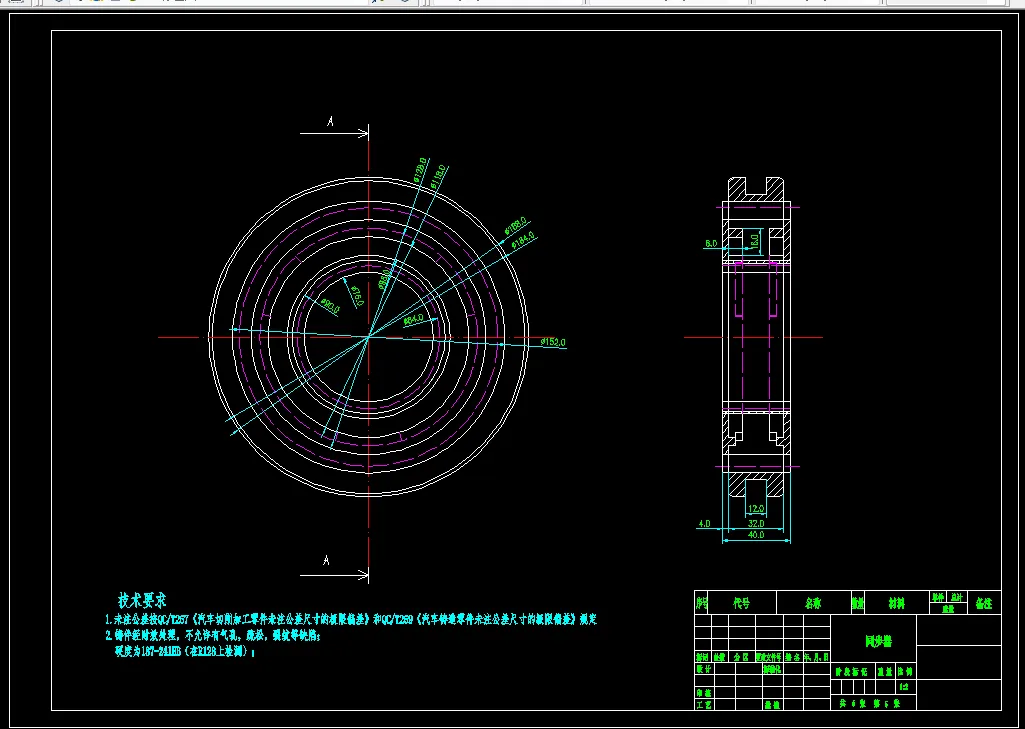Click the 年.月.日 date cell
The image size is (1025, 729).
pos(816,656)
